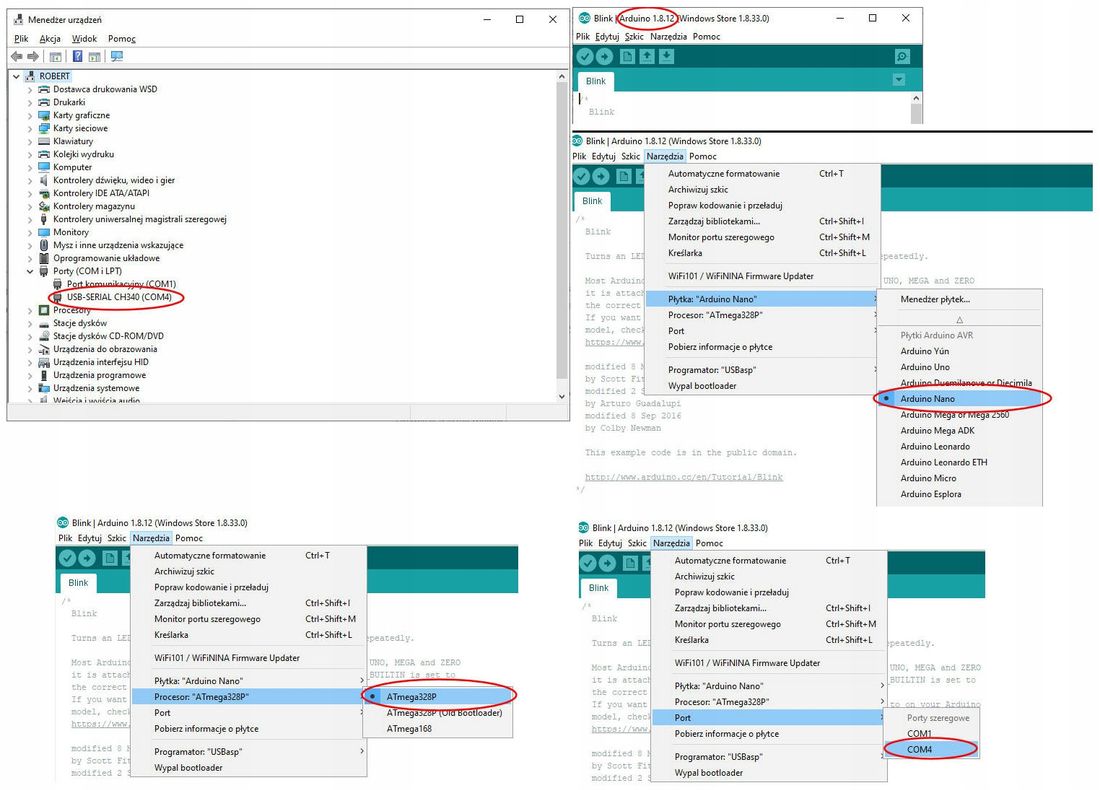Viewport: 1100px width, 790px height.
Task: Expand the Karty graficzne tree node
Action: click(x=29, y=115)
